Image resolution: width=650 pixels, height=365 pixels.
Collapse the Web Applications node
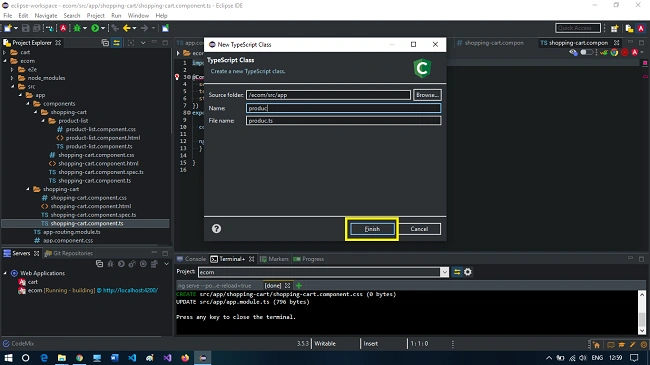click(5, 273)
